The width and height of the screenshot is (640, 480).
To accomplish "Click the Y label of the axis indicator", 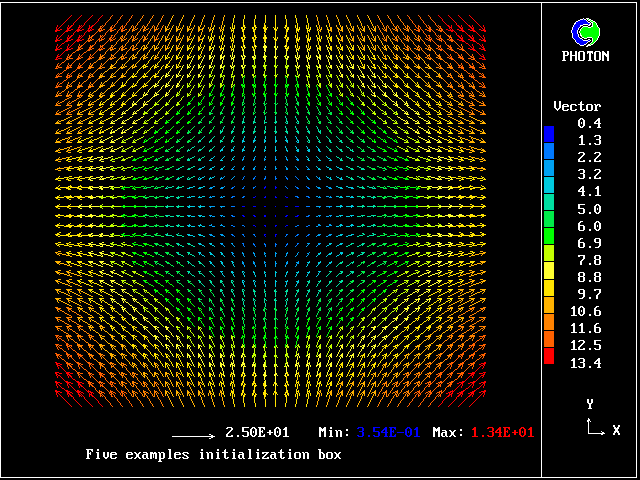I will pos(590,404).
